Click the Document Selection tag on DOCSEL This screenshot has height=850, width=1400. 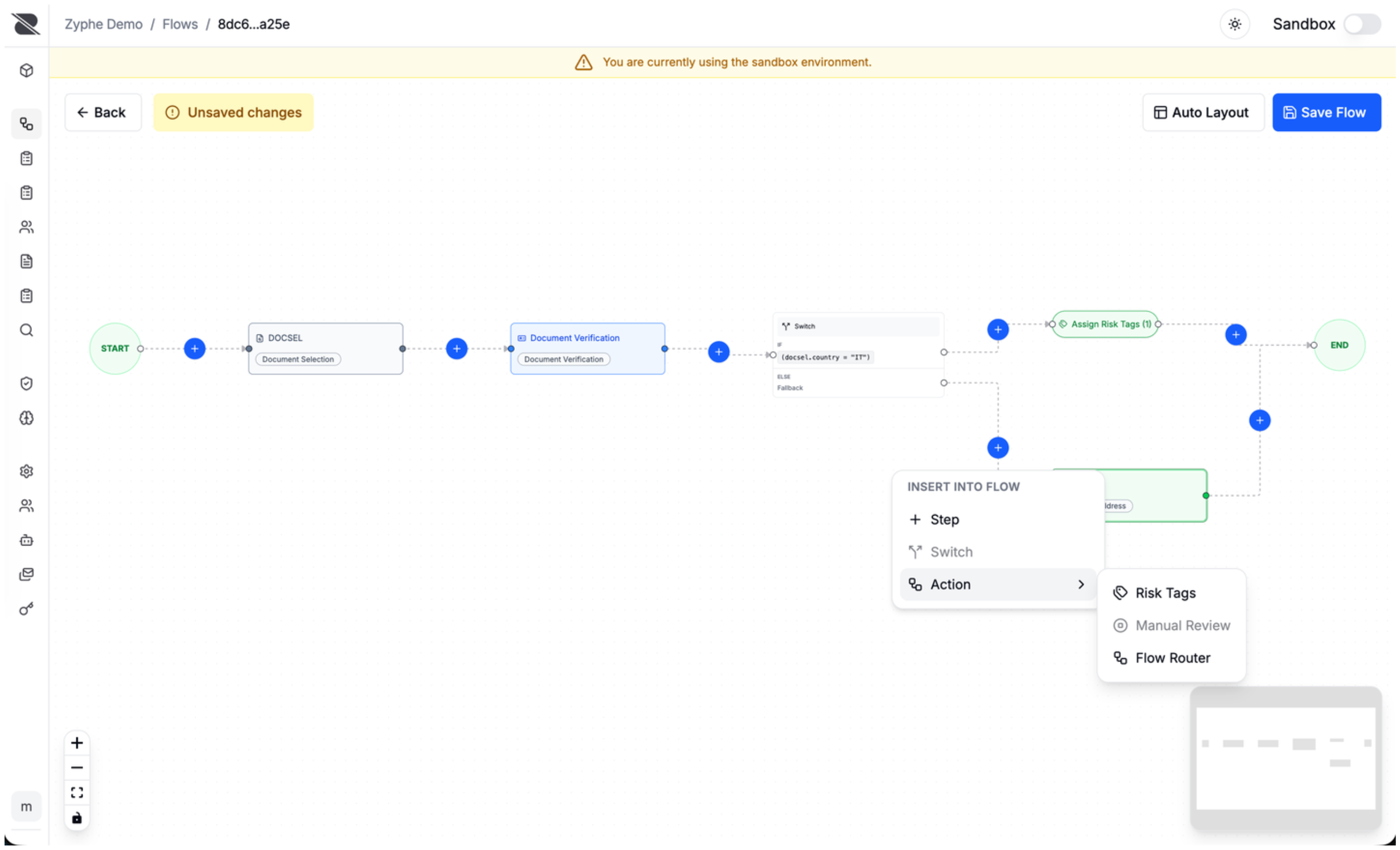(x=298, y=359)
